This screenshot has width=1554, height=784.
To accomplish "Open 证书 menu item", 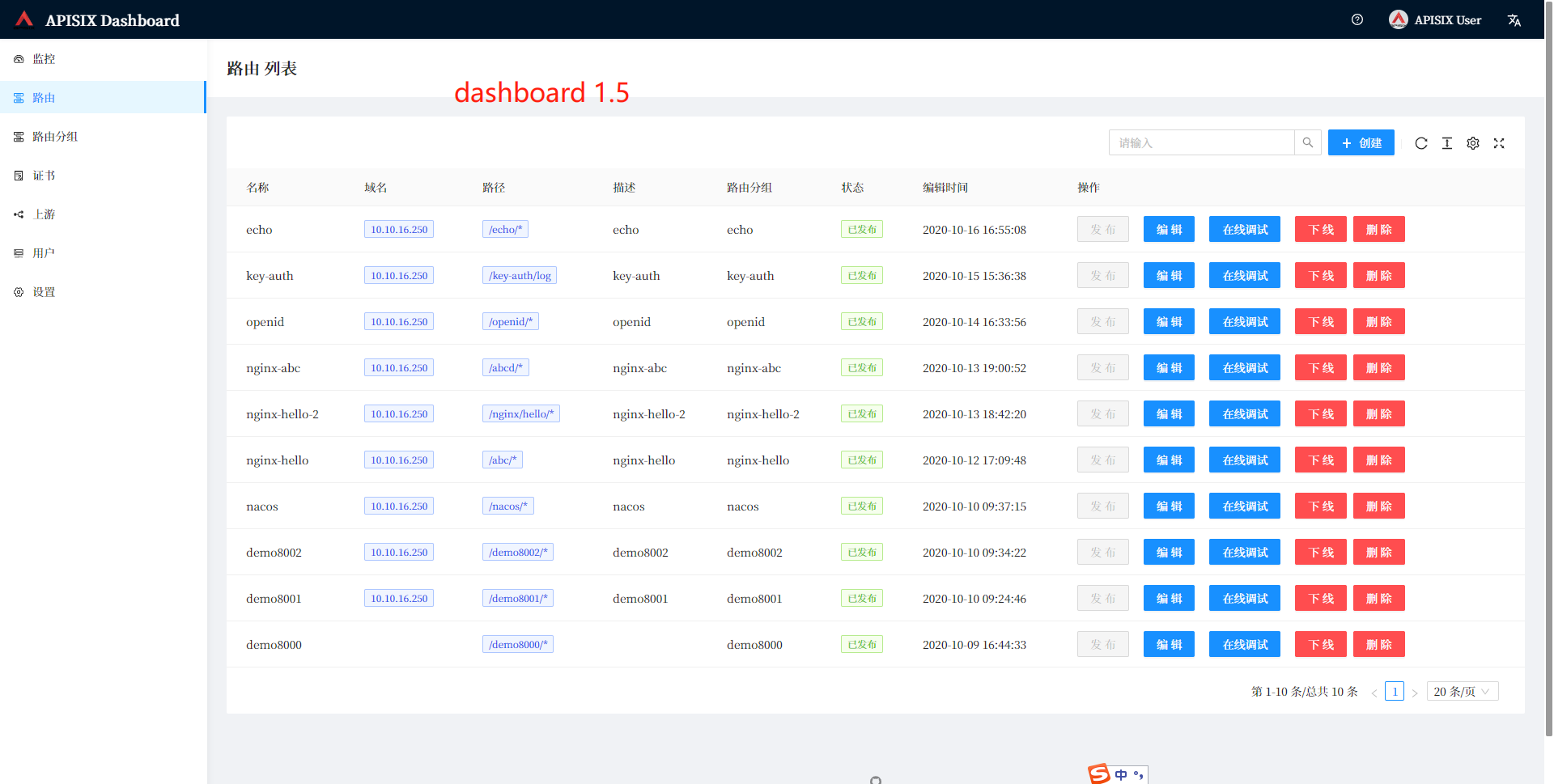I will 103,175.
